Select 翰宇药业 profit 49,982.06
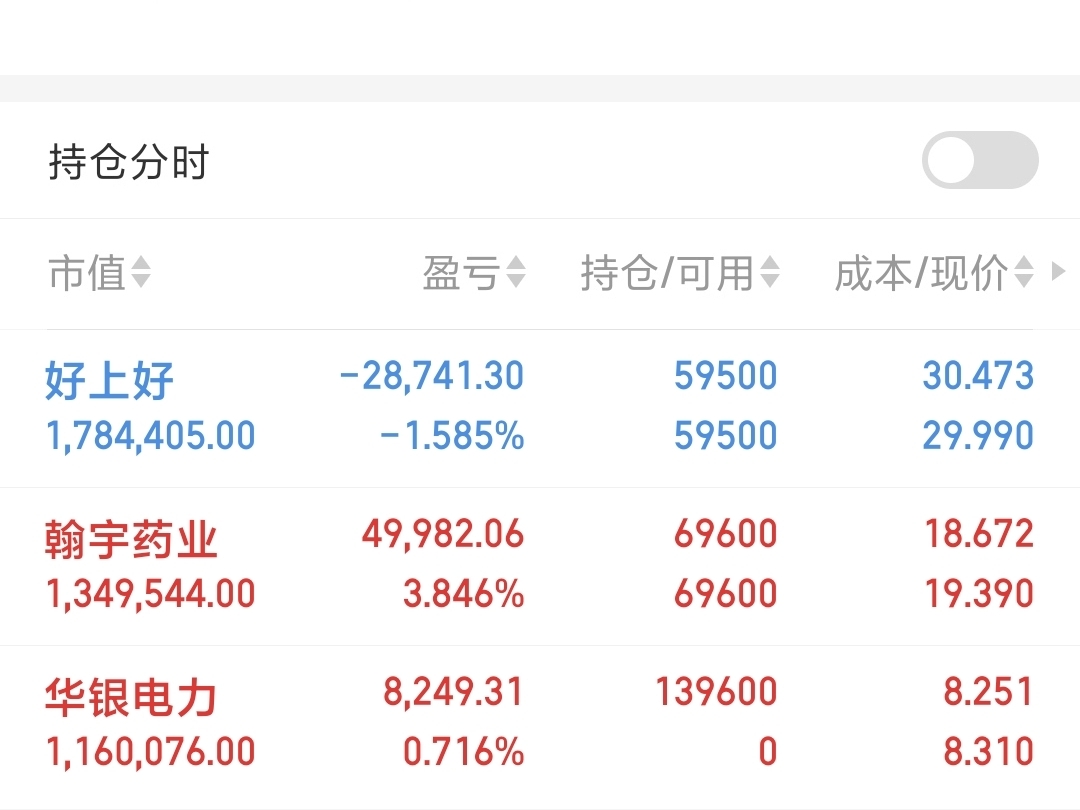 point(443,534)
